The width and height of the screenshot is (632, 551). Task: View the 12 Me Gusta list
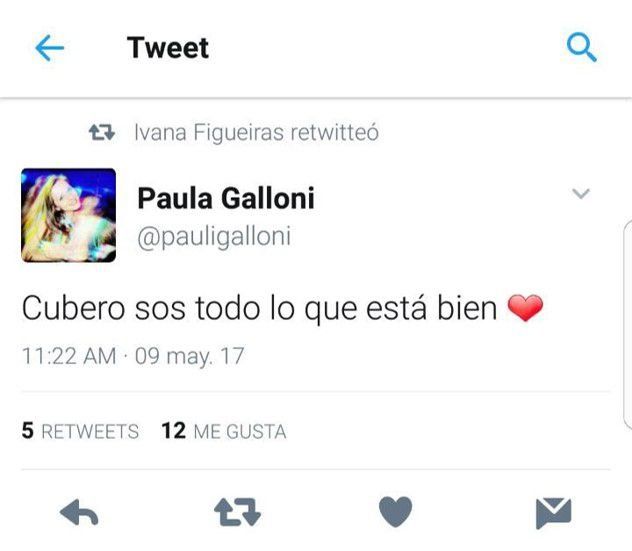[x=224, y=431]
